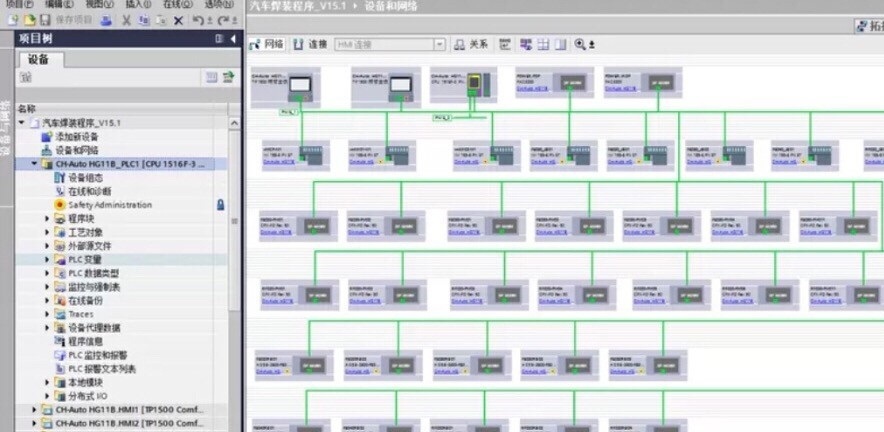Expand the 工艺对象 folder

click(47, 232)
